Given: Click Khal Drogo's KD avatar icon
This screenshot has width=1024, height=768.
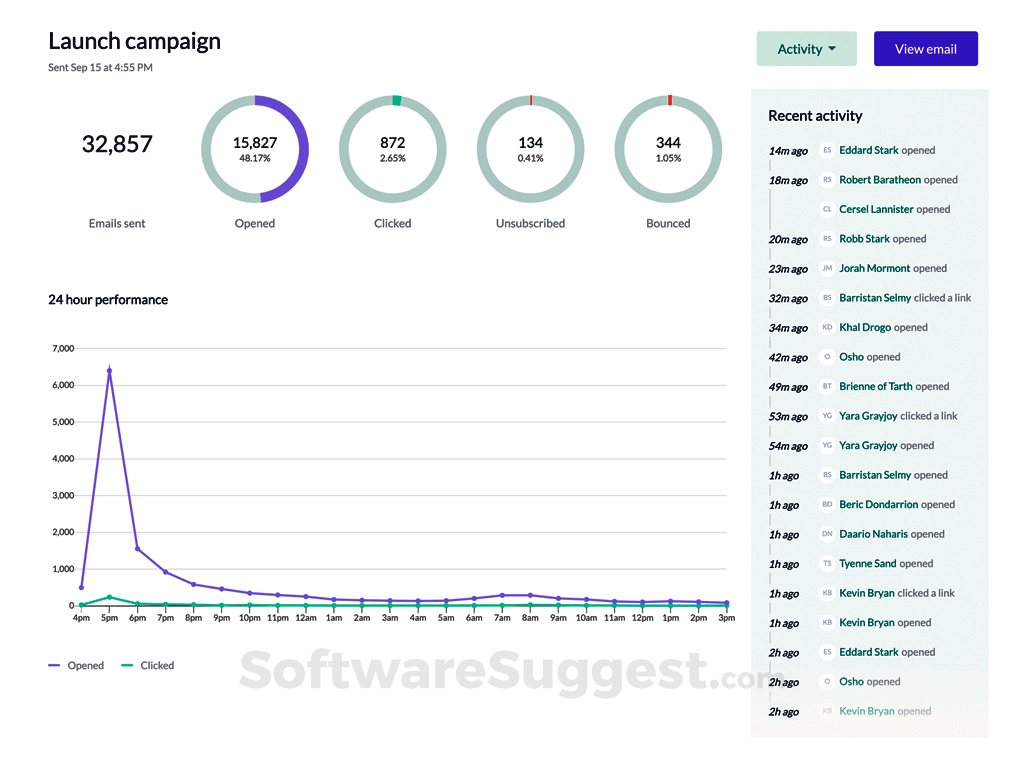Looking at the screenshot, I should click(x=826, y=327).
